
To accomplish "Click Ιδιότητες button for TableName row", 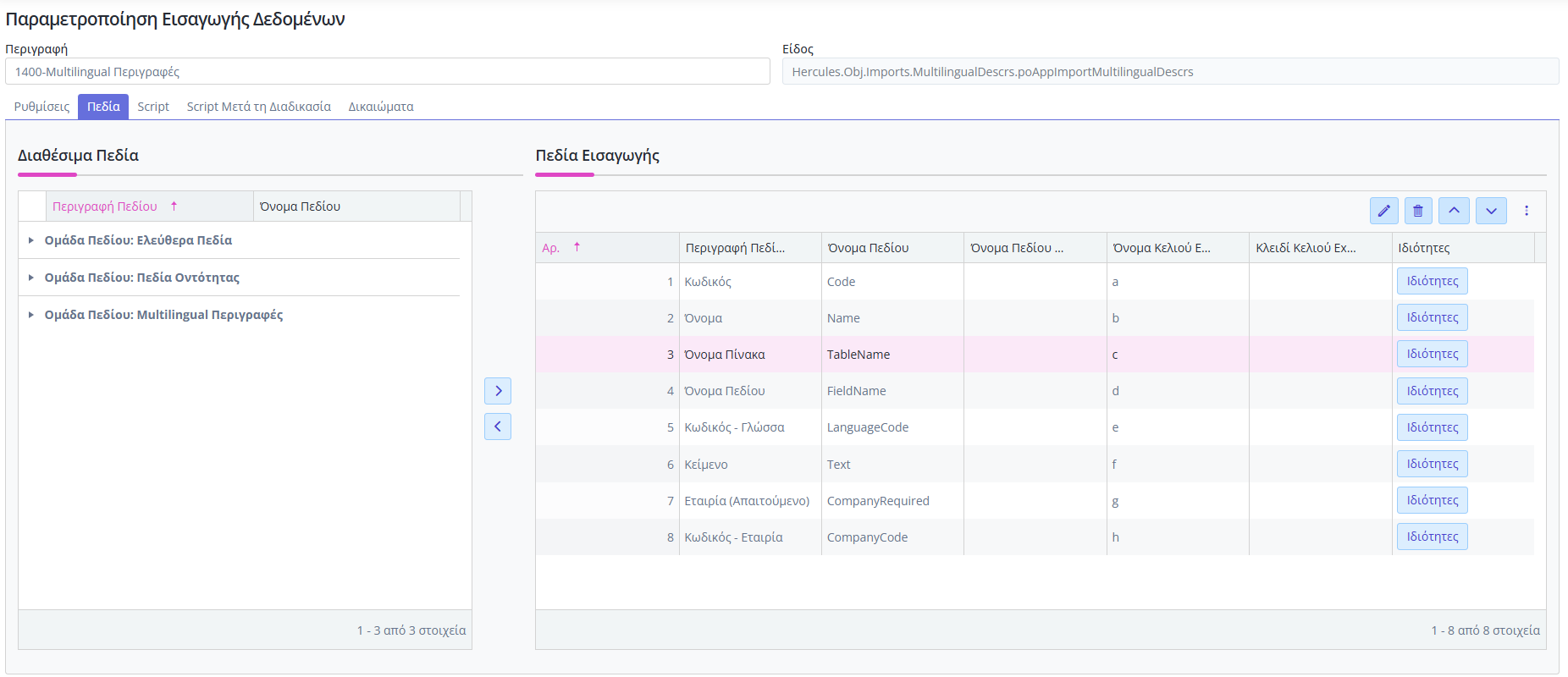I will [x=1432, y=354].
